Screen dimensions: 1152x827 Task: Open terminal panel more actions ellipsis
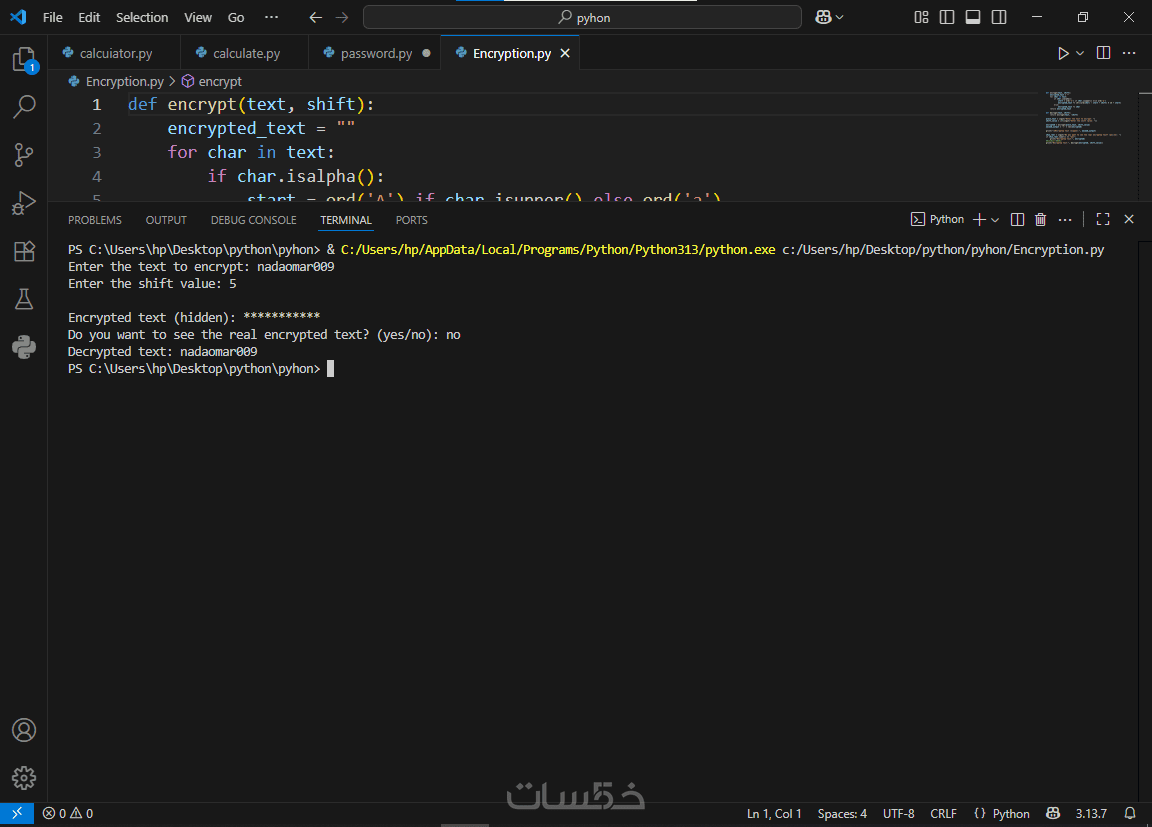1065,220
